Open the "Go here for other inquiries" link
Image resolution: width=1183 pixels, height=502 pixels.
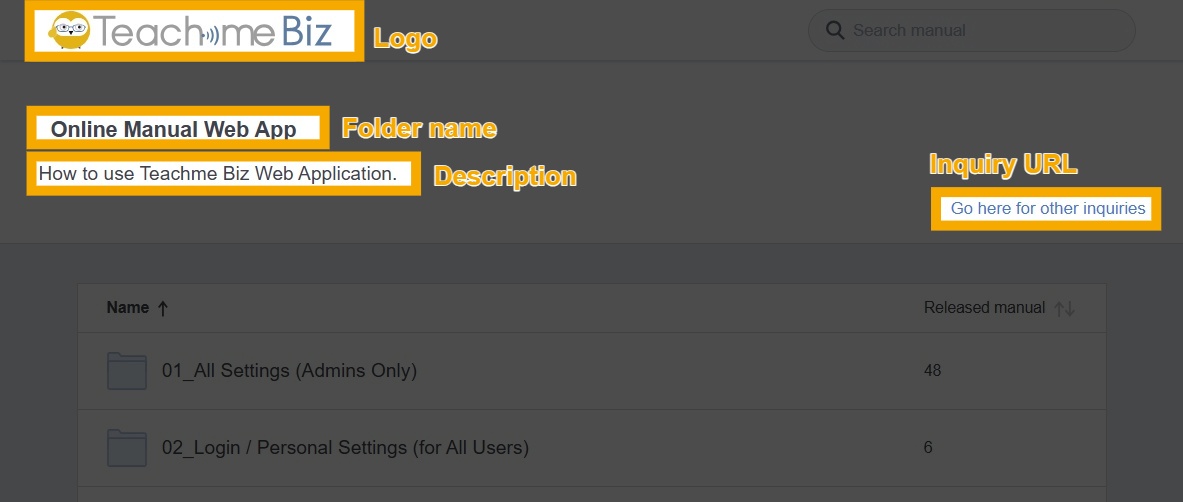1047,209
